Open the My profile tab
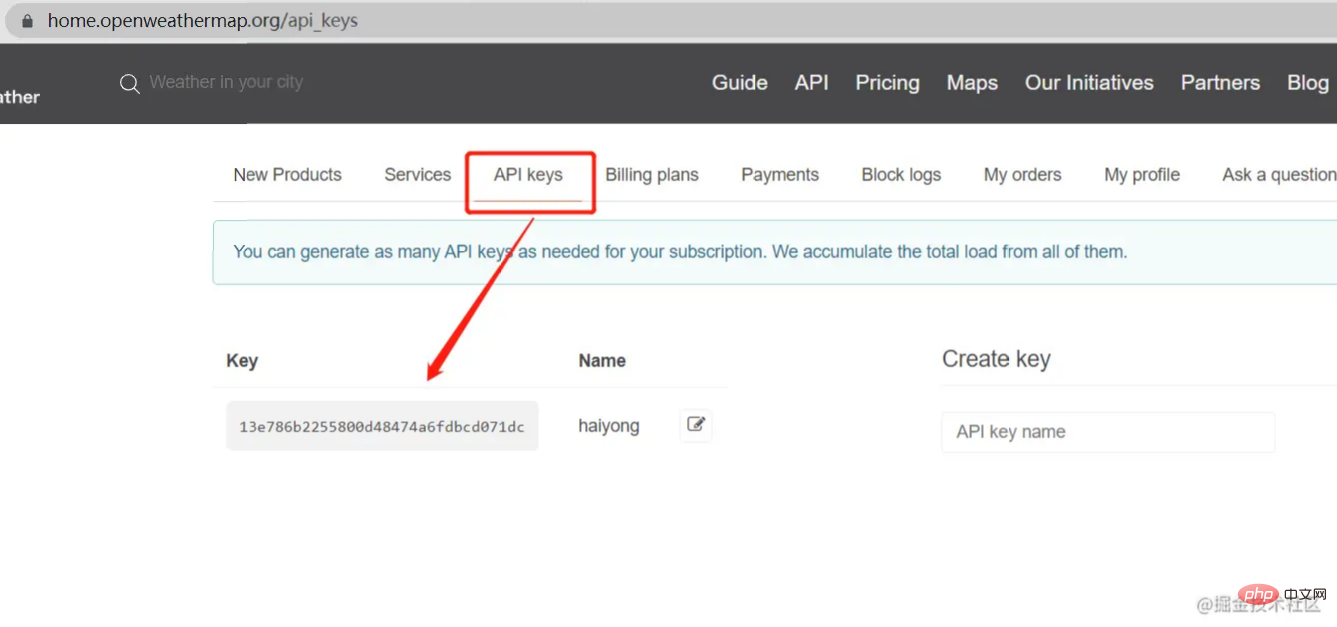 point(1142,175)
